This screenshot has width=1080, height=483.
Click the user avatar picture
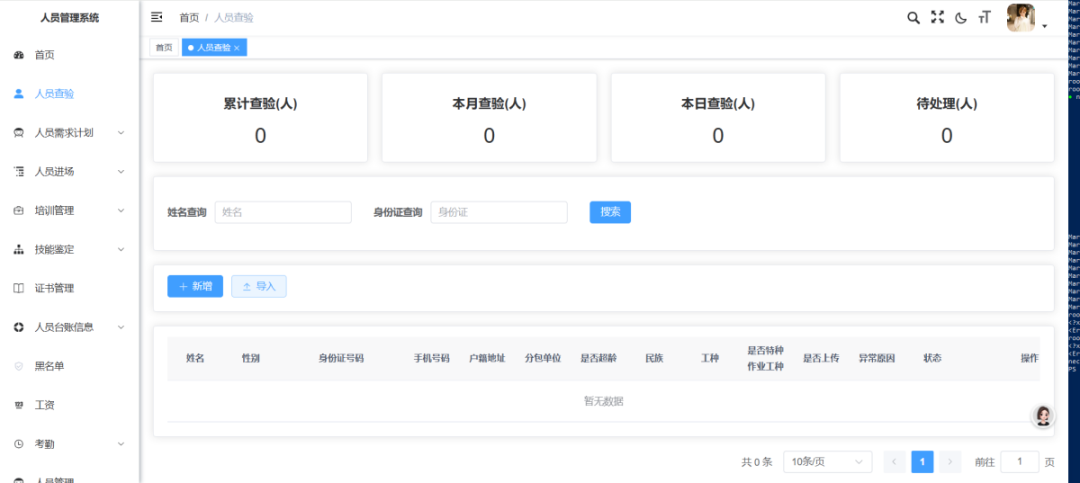pos(1020,18)
